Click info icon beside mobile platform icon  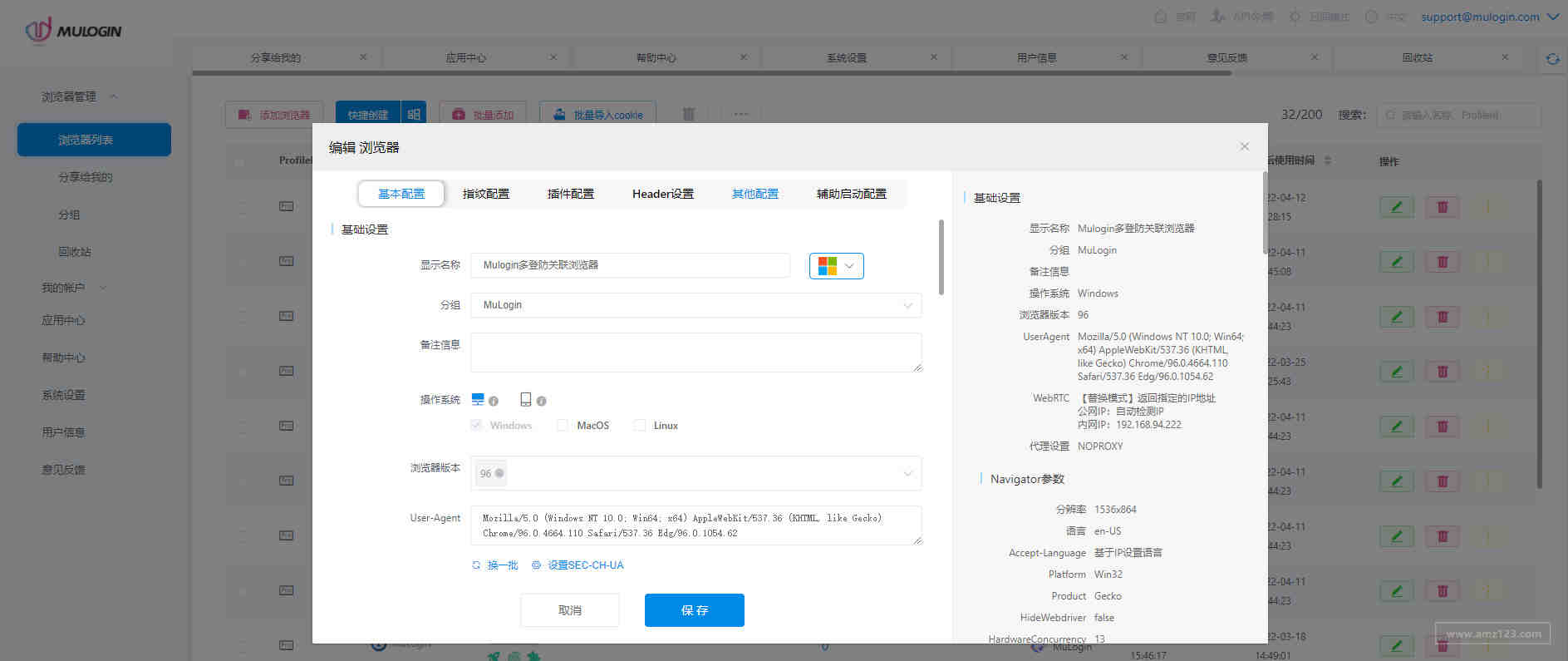click(542, 401)
